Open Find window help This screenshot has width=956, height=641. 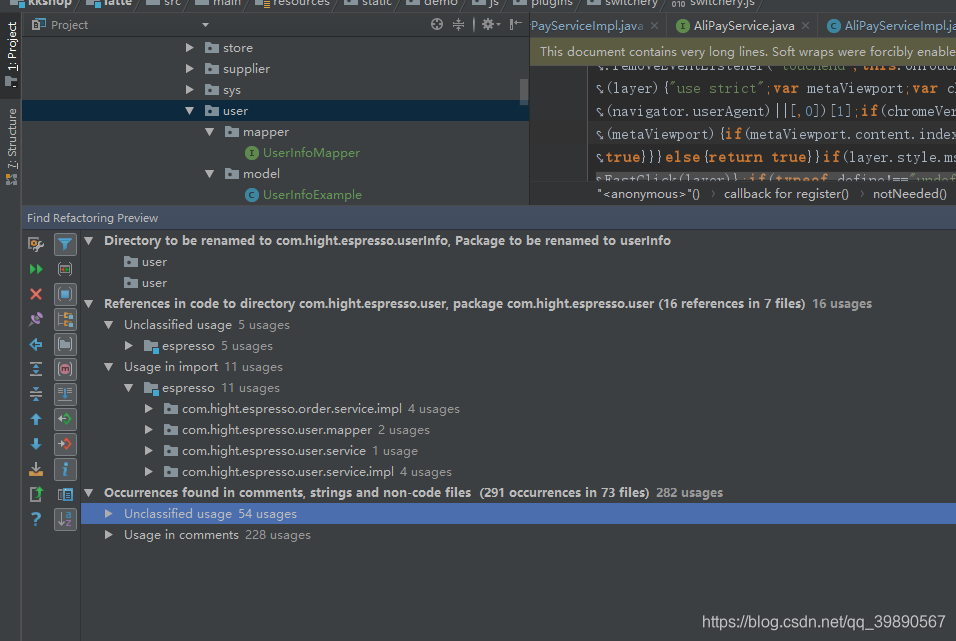[36, 519]
